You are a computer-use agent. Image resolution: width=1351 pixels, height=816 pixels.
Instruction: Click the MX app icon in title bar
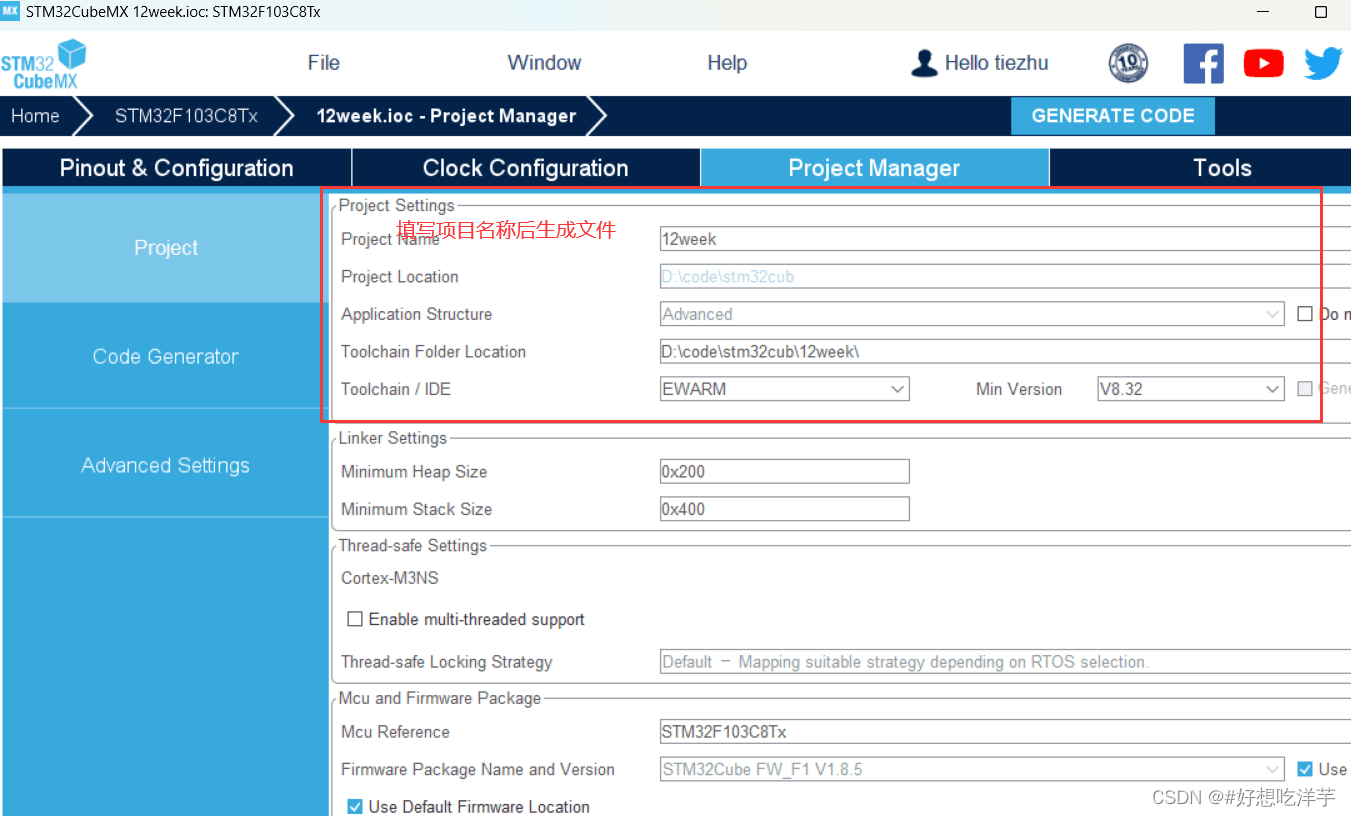pyautogui.click(x=10, y=12)
